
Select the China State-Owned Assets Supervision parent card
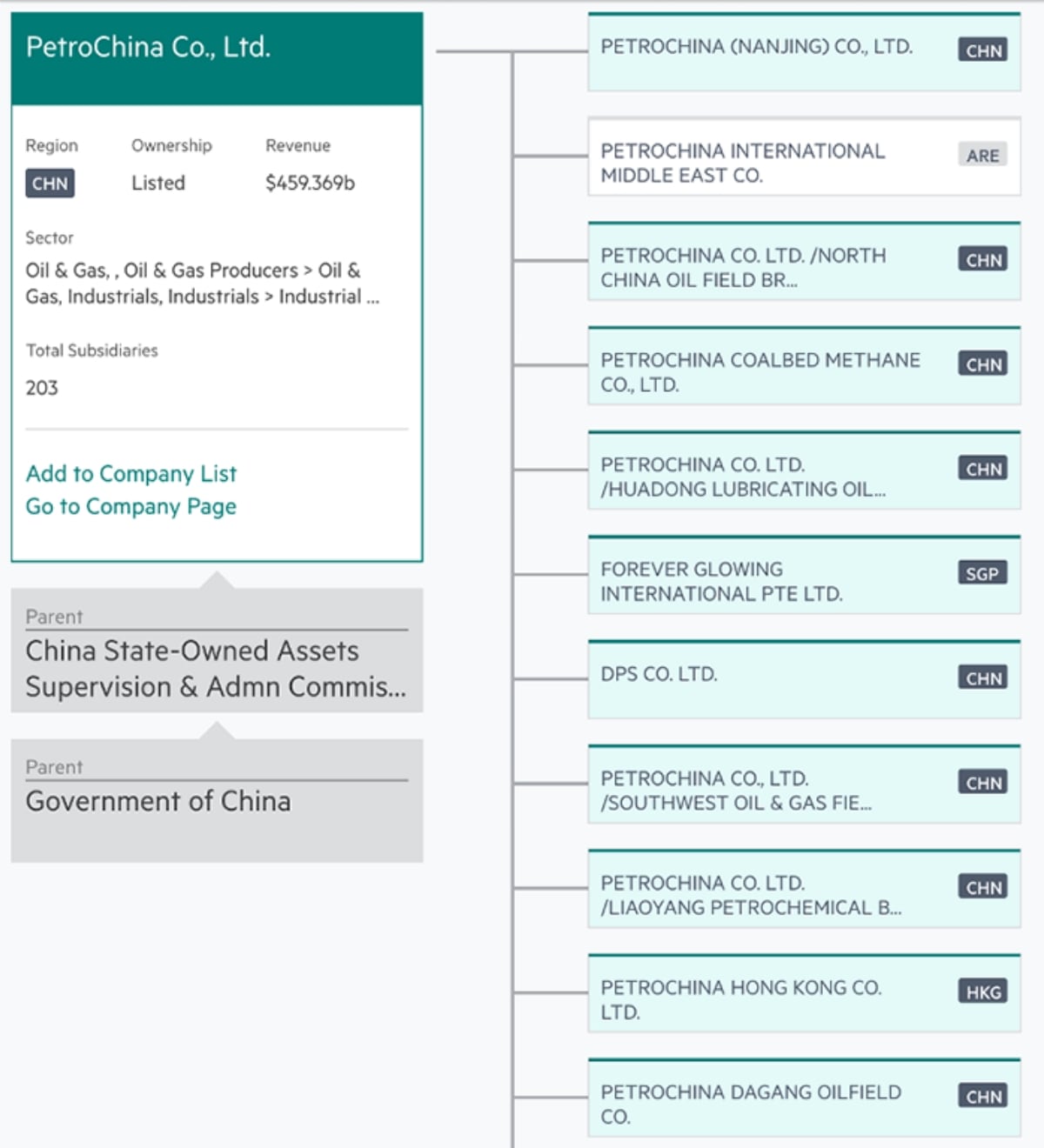(217, 651)
